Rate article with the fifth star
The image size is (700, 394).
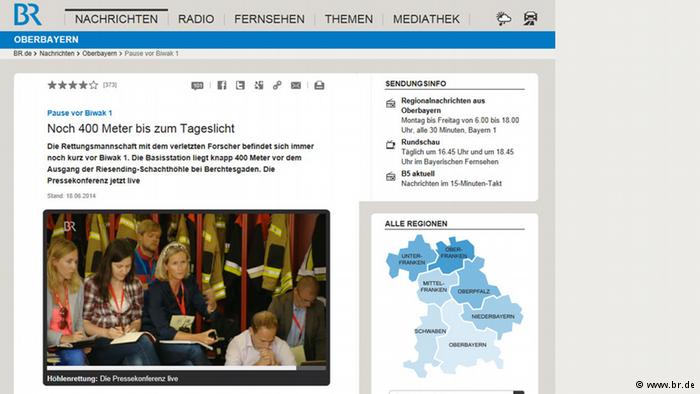coord(93,85)
